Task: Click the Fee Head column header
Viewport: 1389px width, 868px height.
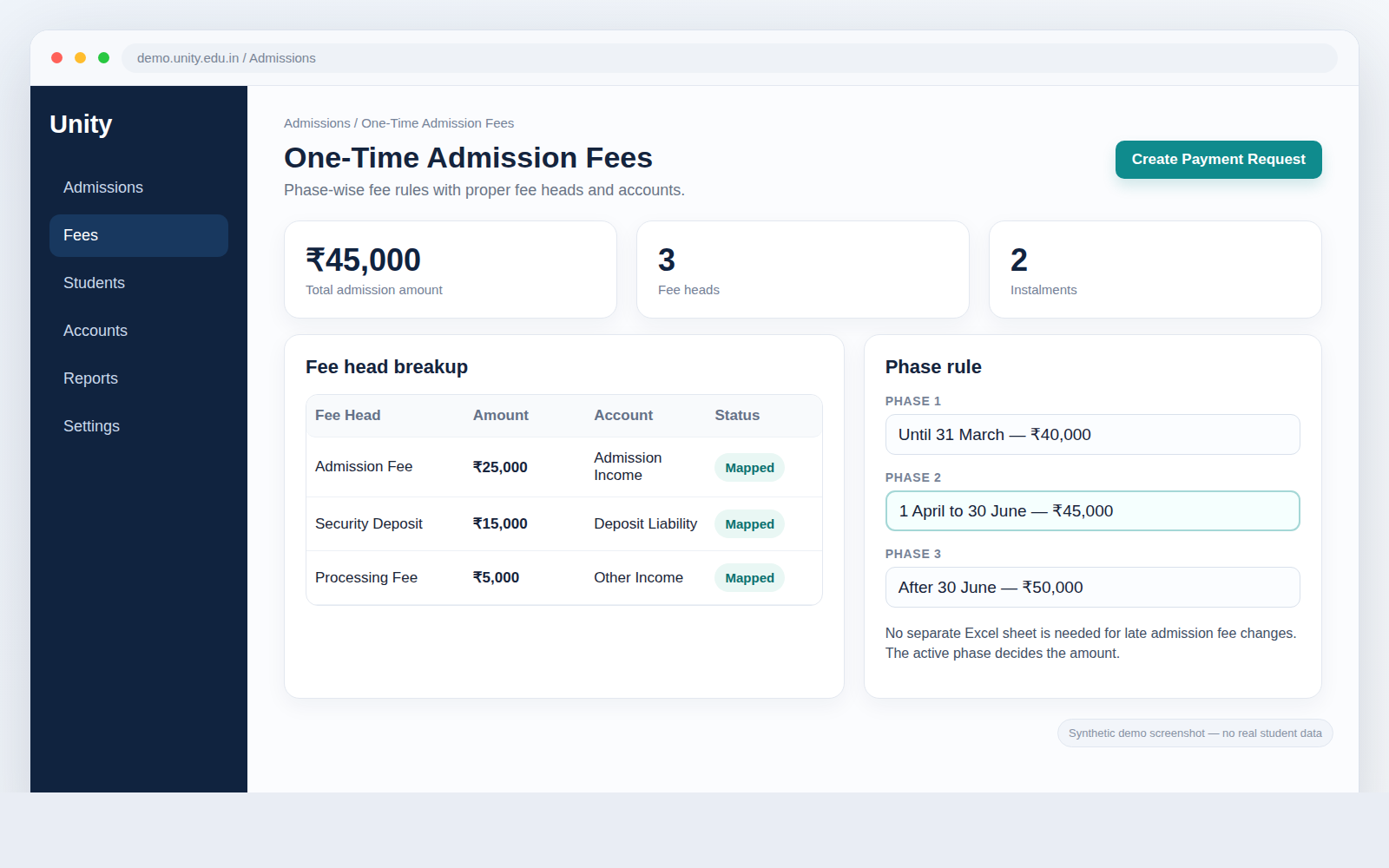Action: [347, 416]
